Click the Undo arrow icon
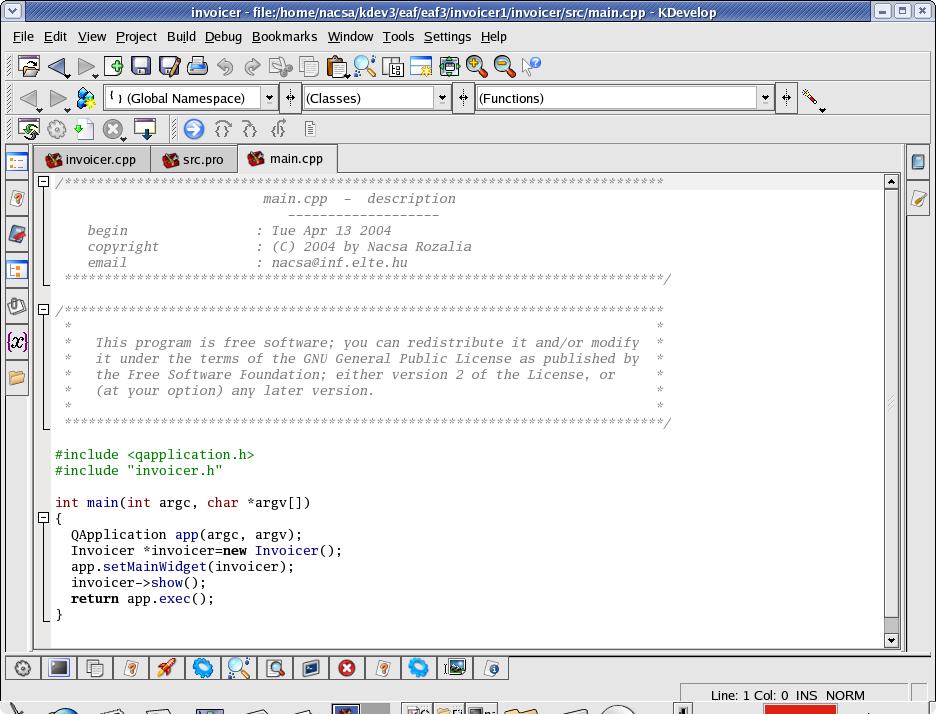The image size is (936, 714). pos(225,66)
